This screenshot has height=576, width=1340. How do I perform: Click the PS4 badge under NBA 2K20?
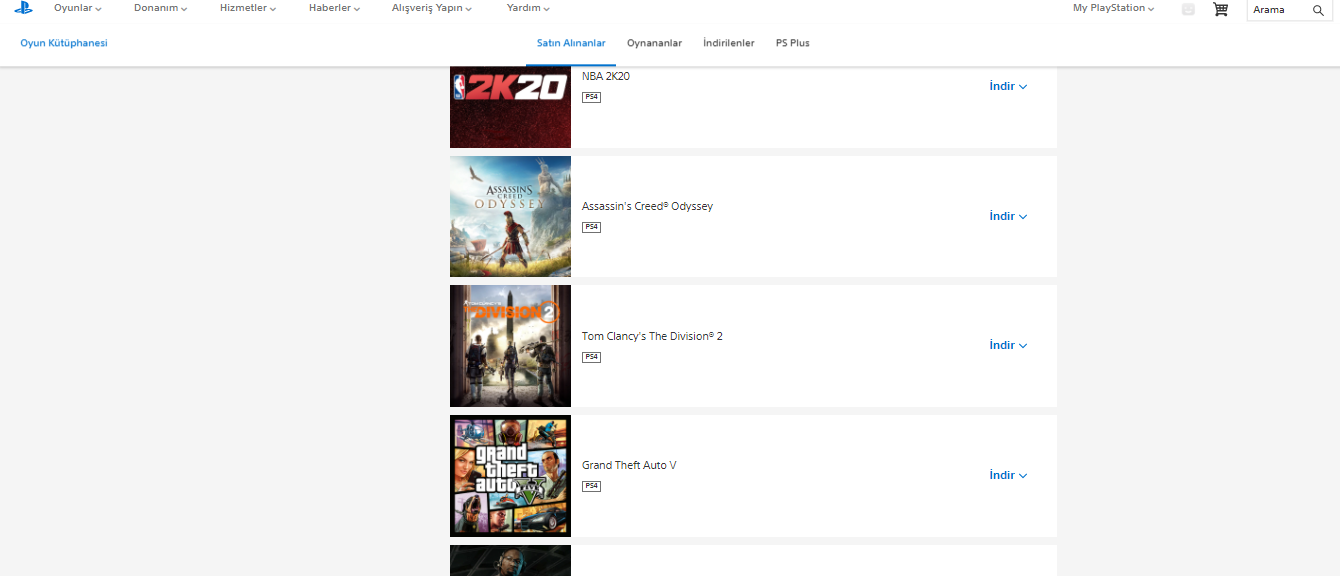(x=591, y=97)
